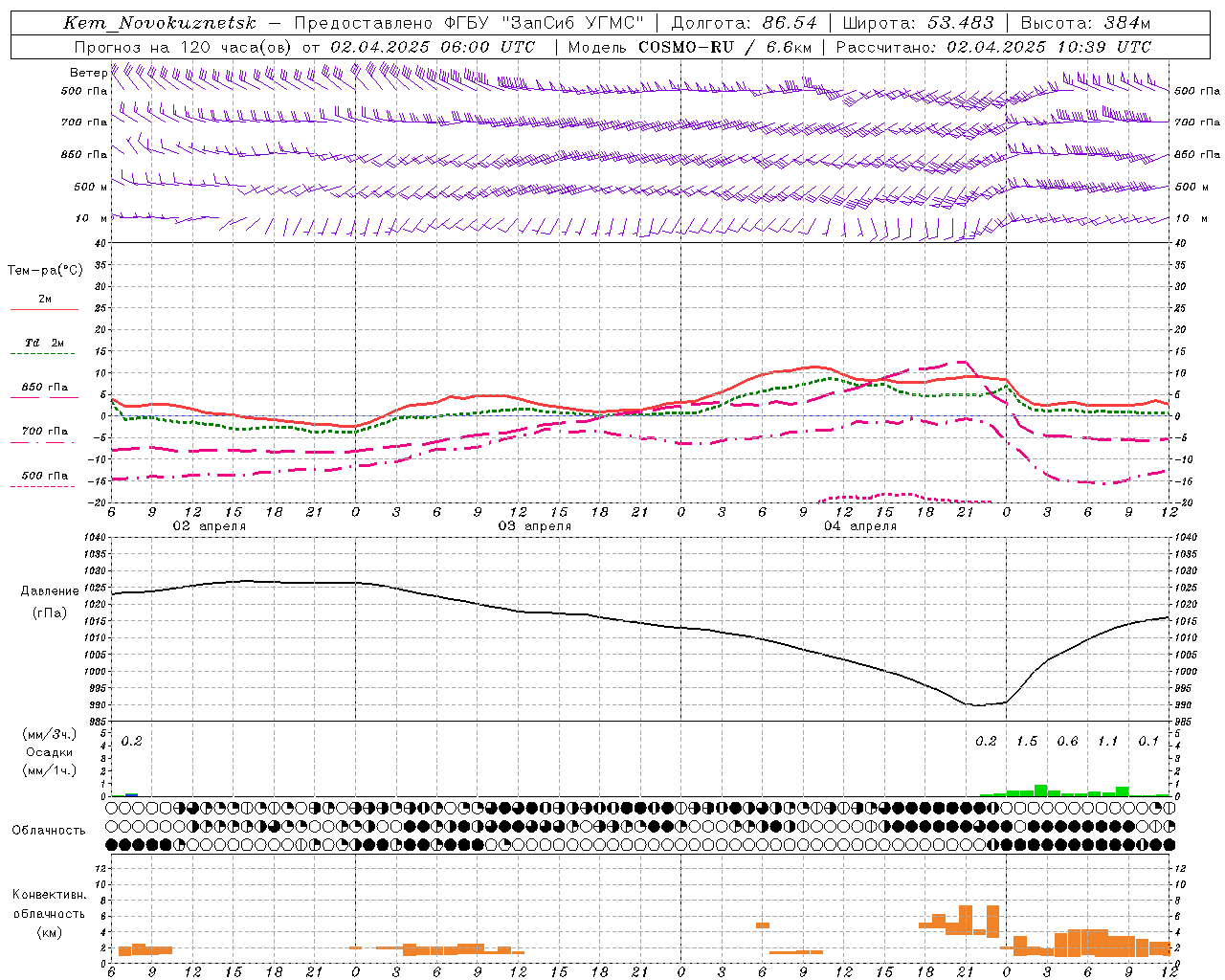Screen dimensions: 1225x980
Task: Click the small blue precipitation bar
Action: 132,794
